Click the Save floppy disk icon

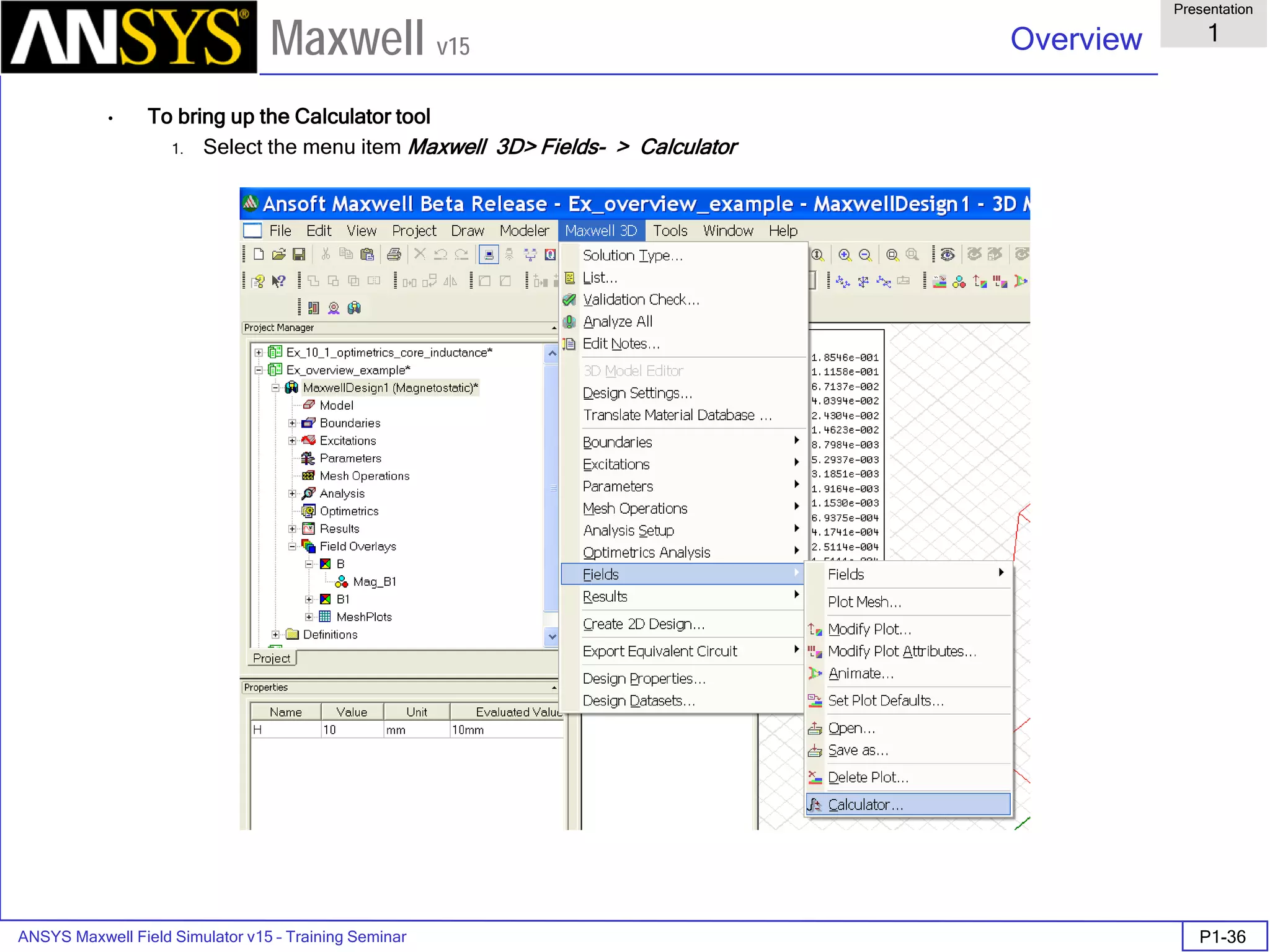[x=299, y=254]
